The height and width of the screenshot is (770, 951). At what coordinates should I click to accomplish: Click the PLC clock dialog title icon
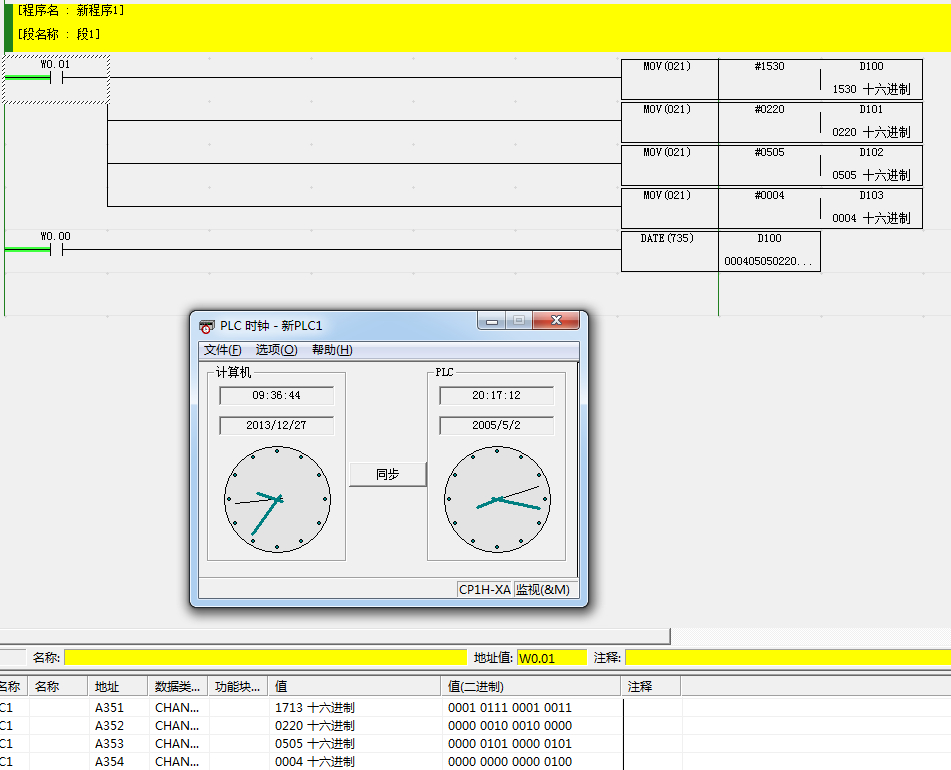(207, 325)
